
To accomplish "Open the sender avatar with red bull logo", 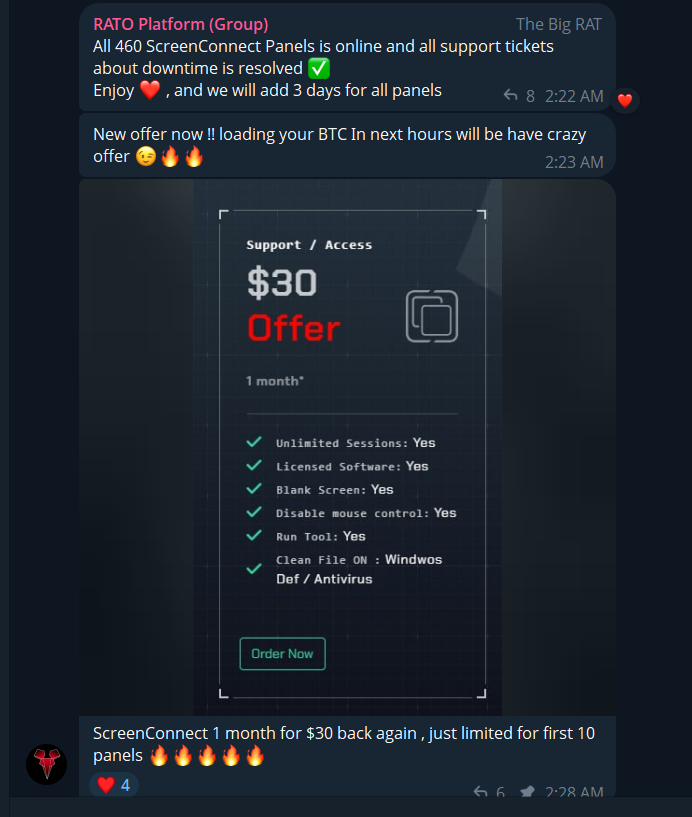I will [x=46, y=764].
